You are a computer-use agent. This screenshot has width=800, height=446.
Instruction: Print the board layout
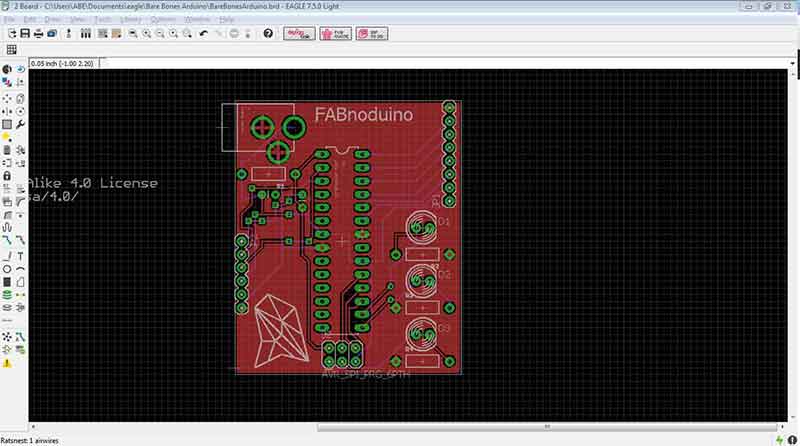(x=38, y=34)
